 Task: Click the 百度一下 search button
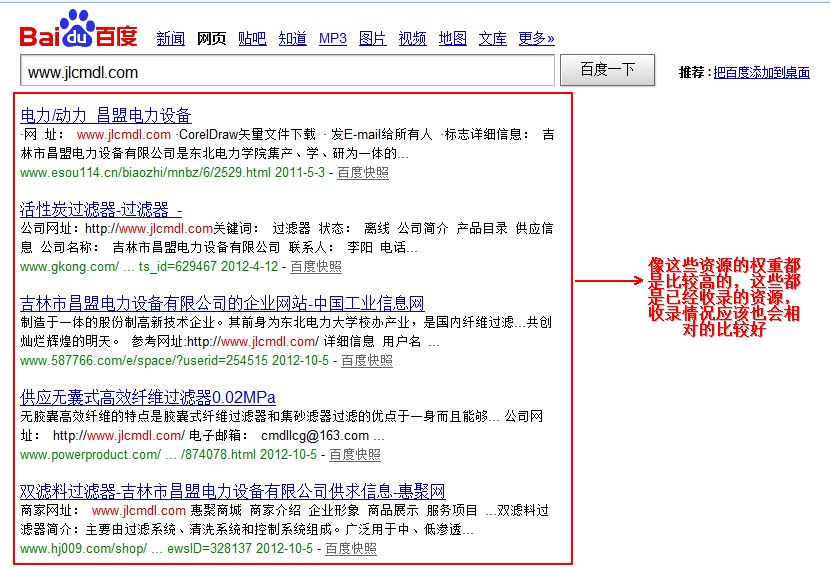click(607, 70)
